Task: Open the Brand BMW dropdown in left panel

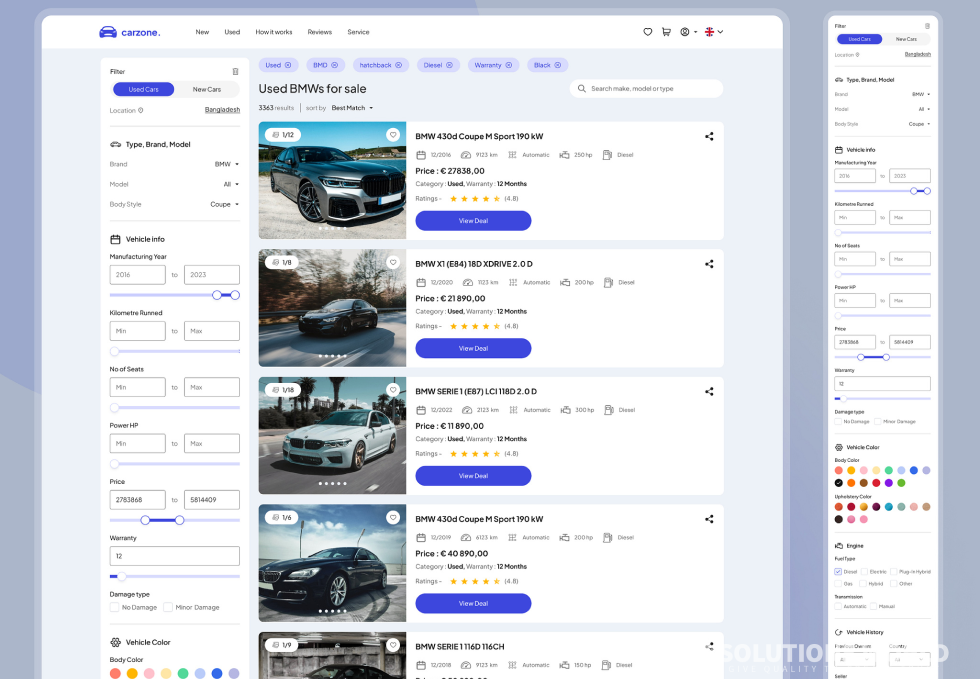Action: pos(227,164)
